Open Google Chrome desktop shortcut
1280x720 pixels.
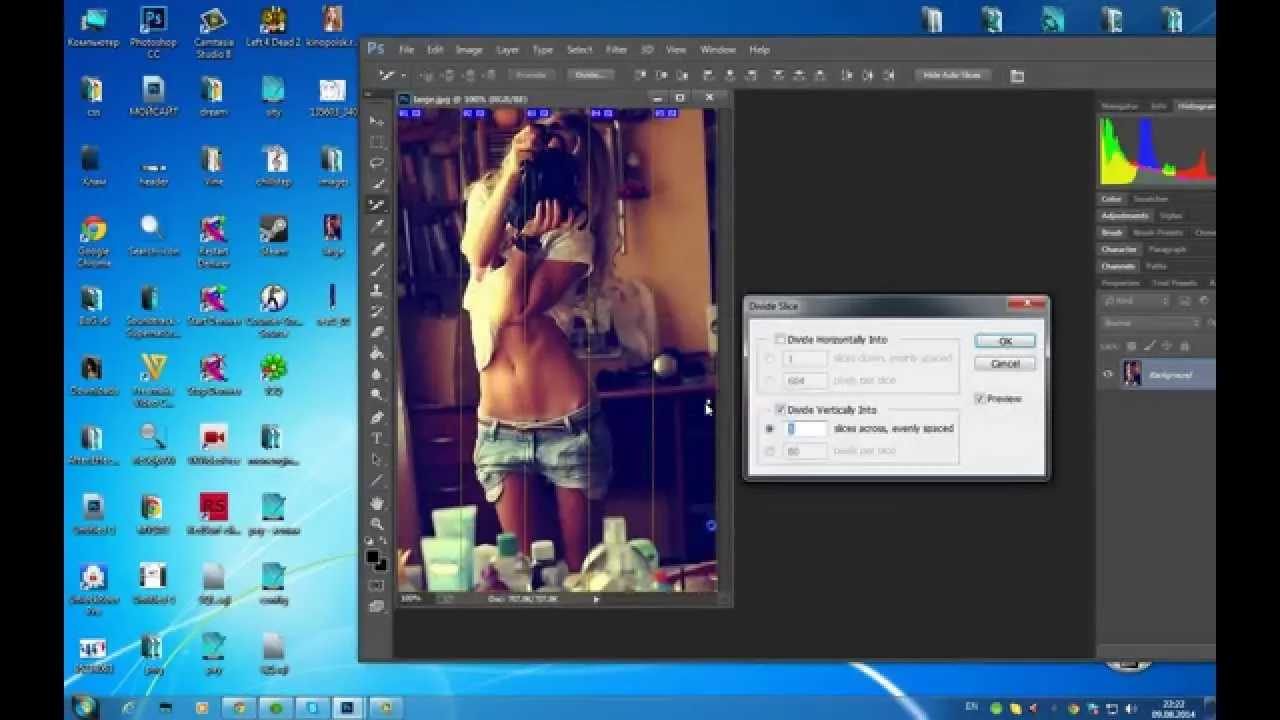(x=94, y=240)
